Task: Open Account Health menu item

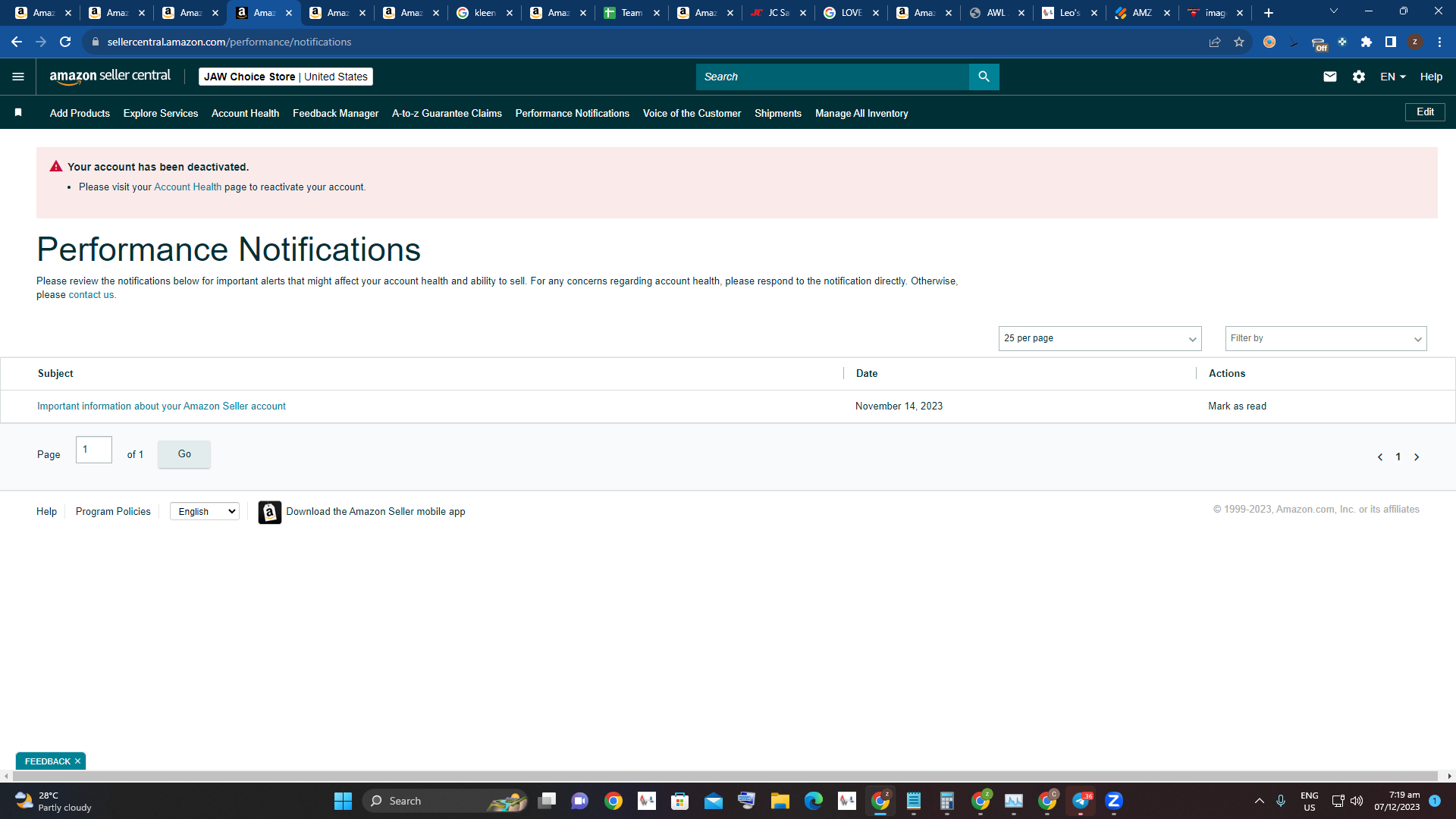Action: pos(245,113)
